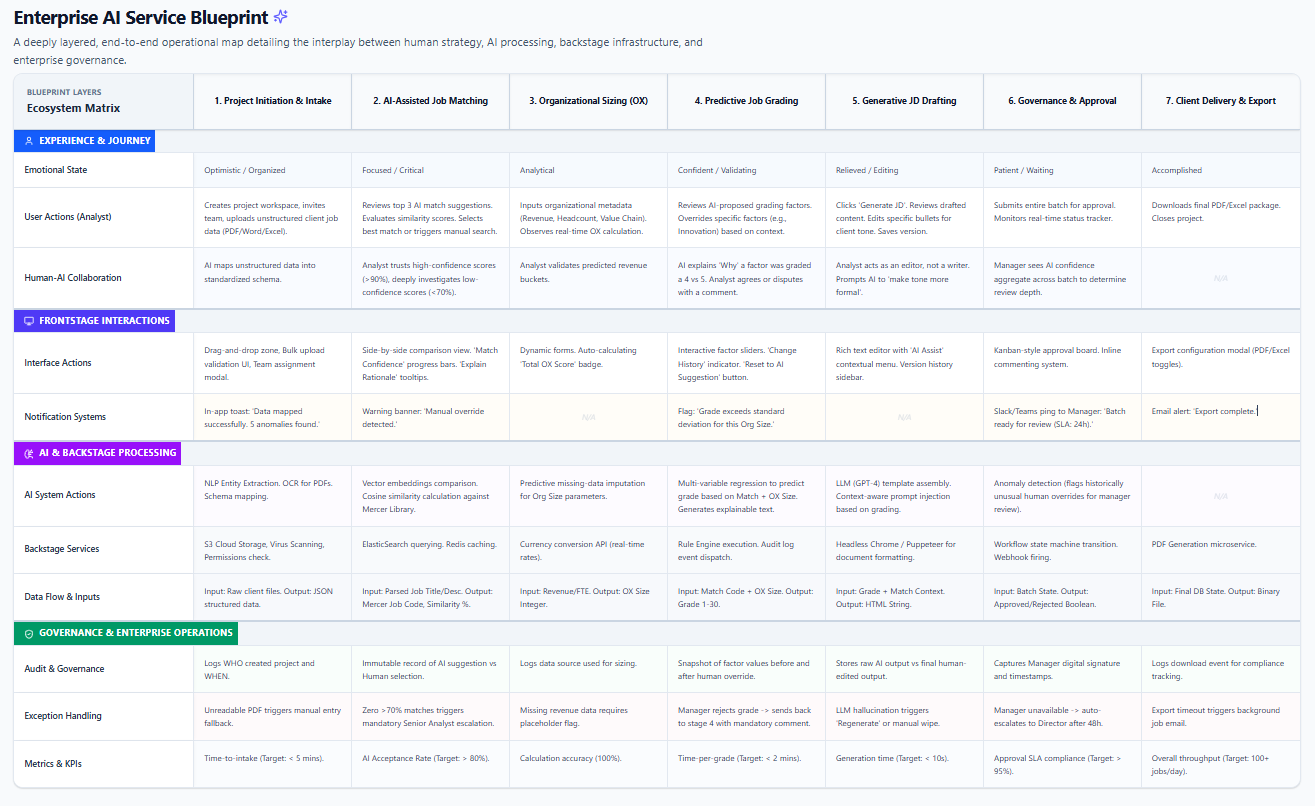This screenshot has height=806, width=1315.
Task: Click the cell 'Logs WHO created project and WHEN'
Action: coord(272,669)
